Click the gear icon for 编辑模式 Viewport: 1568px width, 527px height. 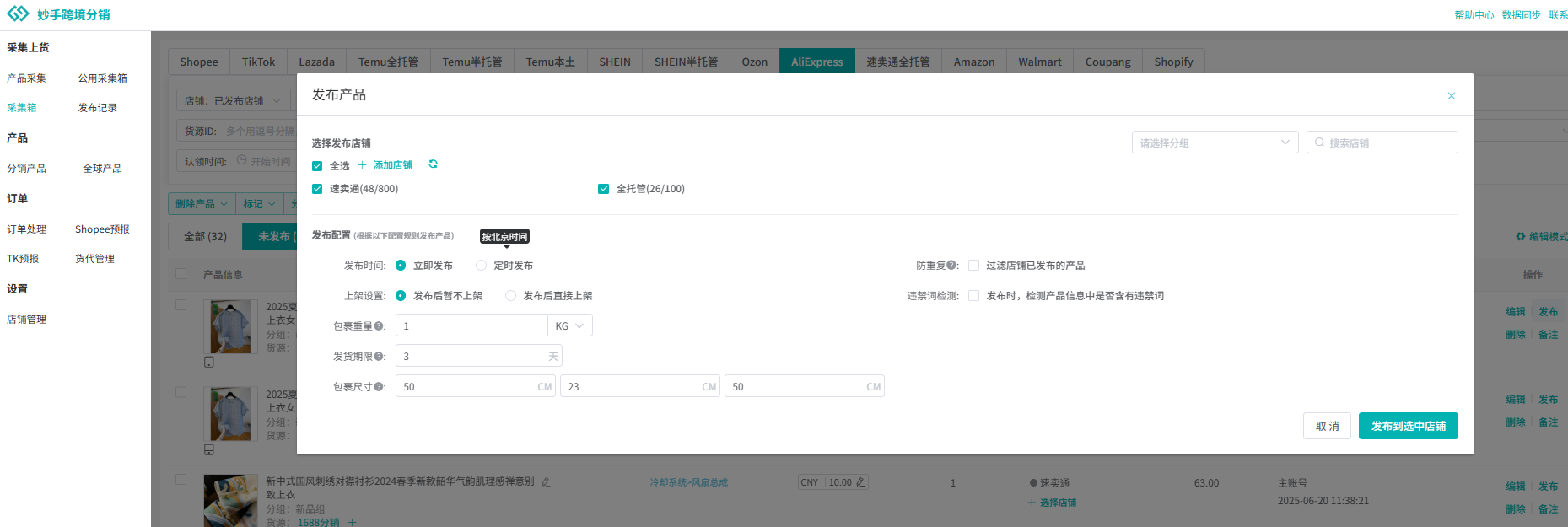(1521, 237)
